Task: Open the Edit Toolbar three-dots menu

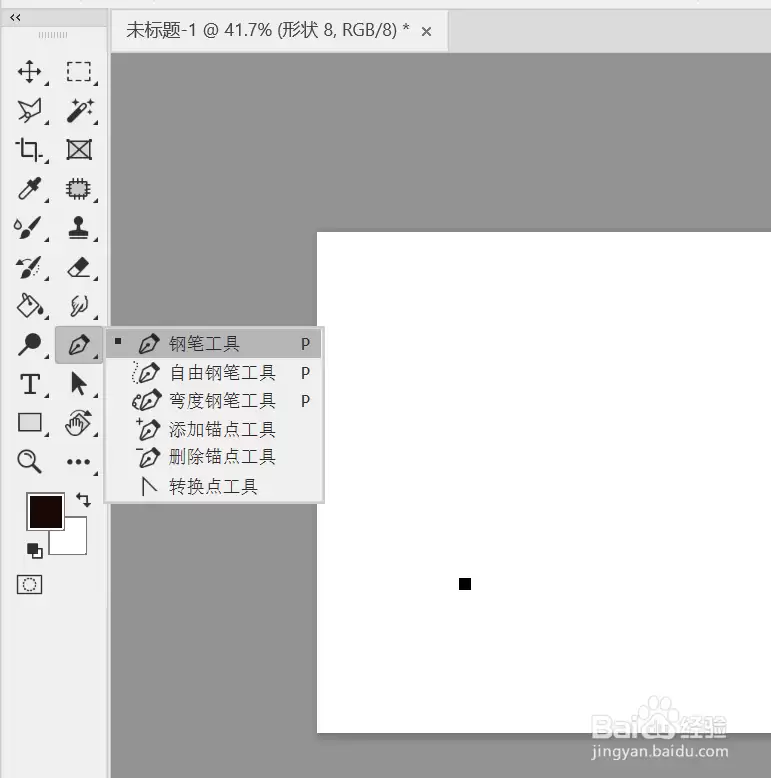Action: point(78,462)
